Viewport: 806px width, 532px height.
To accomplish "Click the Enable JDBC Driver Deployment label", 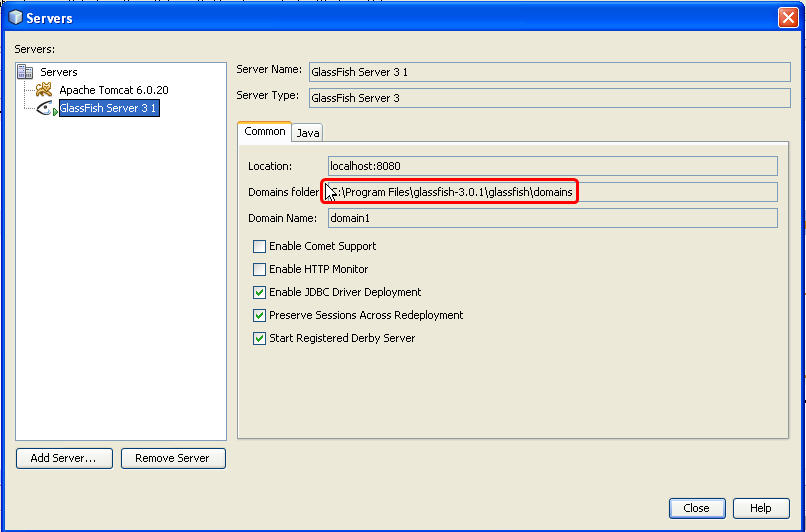I will (345, 292).
